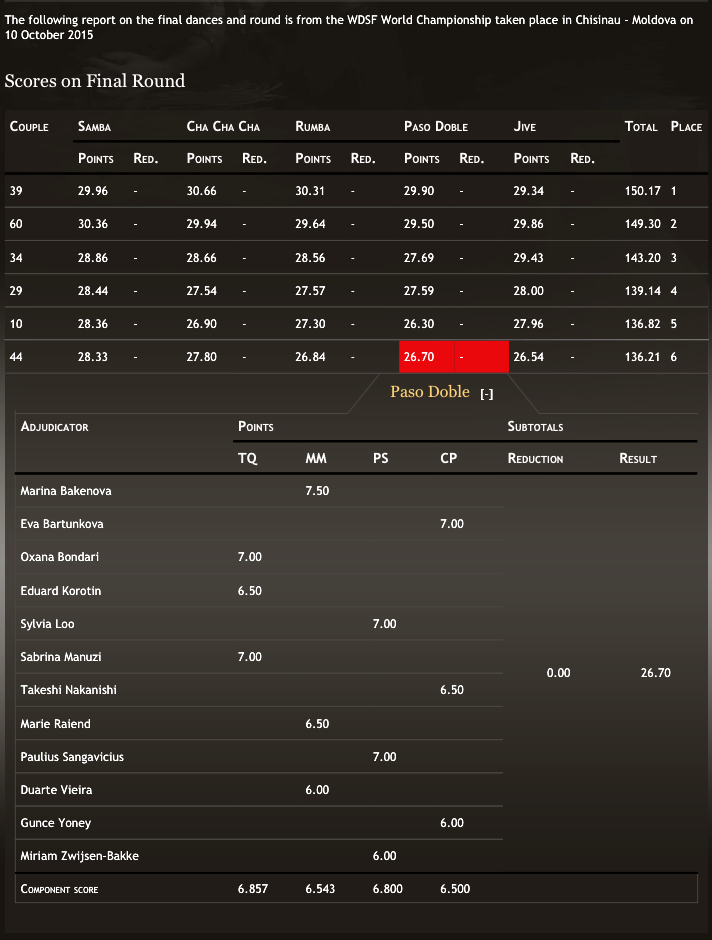Click Takeshi Nakanishi's CP score 6.50

[x=451, y=690]
